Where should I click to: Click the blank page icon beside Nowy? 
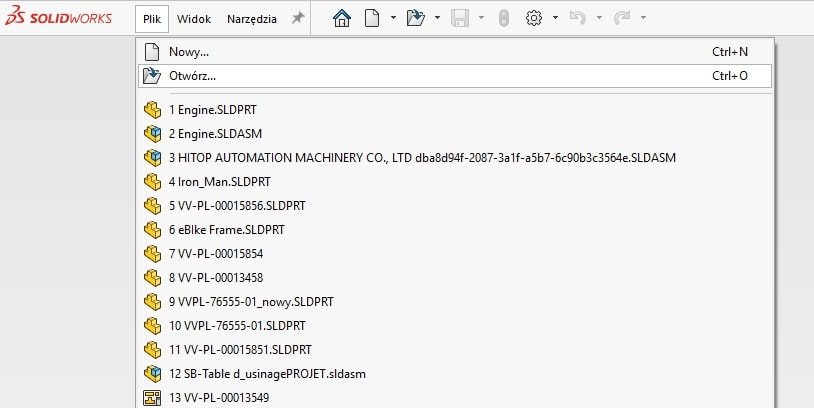[152, 52]
